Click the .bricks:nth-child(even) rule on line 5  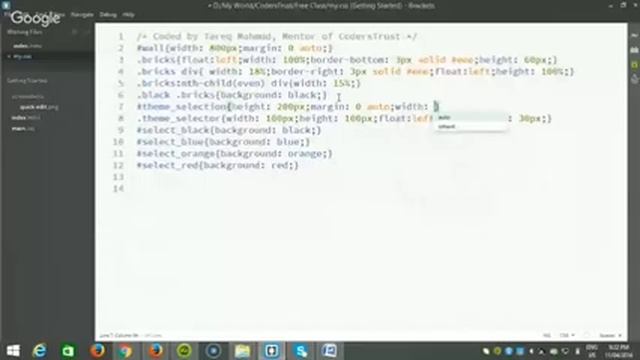tap(249, 83)
